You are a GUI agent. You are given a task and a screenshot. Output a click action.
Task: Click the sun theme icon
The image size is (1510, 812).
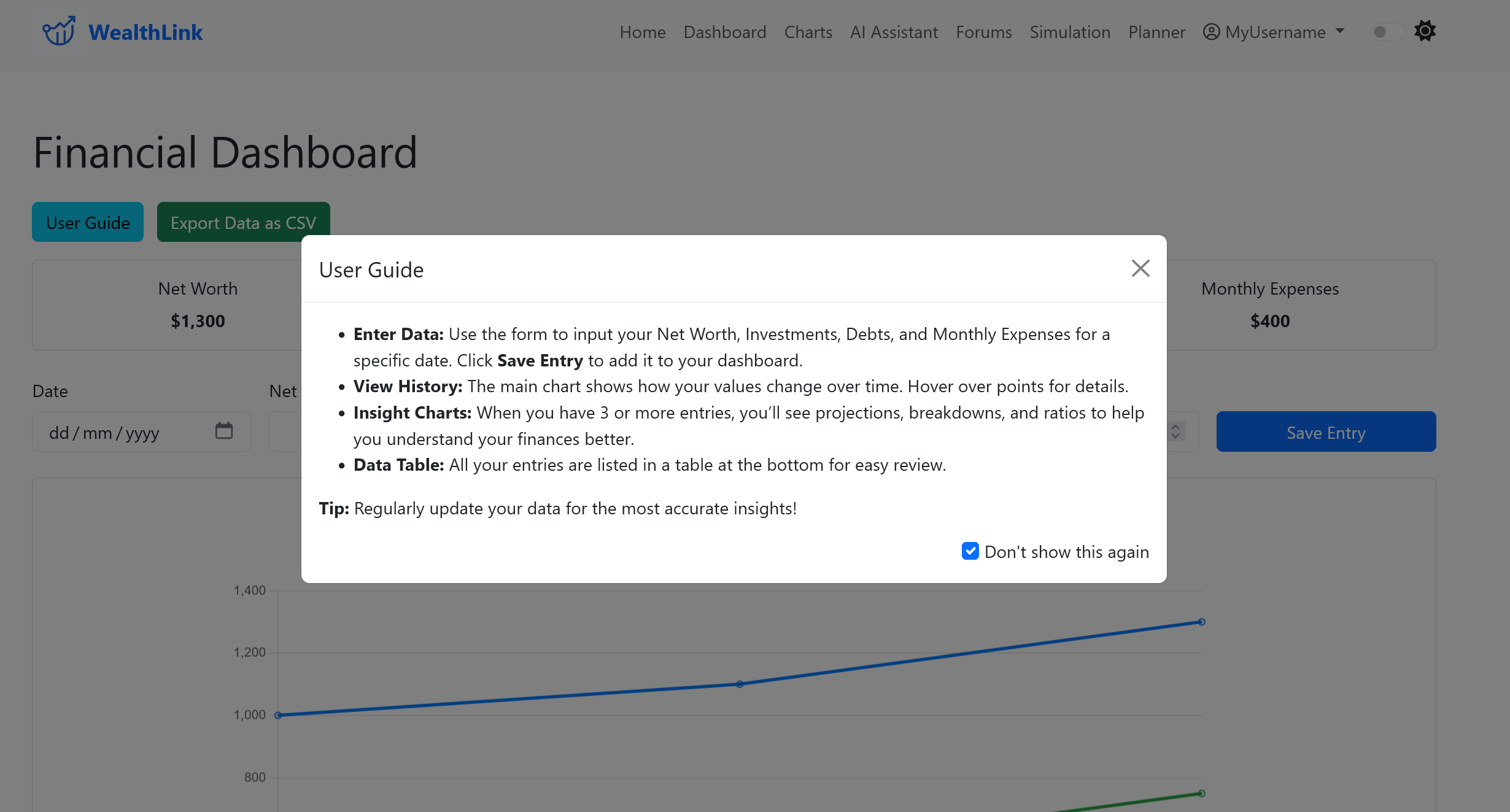tap(1425, 31)
